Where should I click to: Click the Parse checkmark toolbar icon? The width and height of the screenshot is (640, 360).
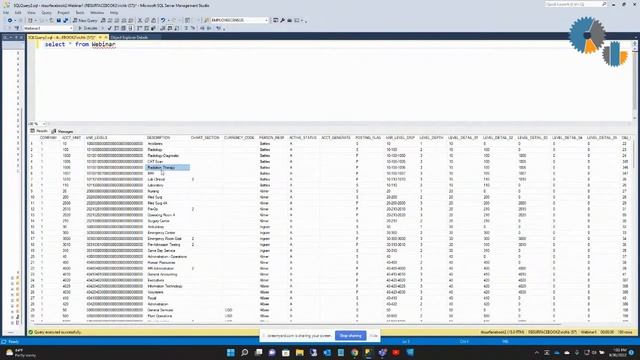point(109,28)
